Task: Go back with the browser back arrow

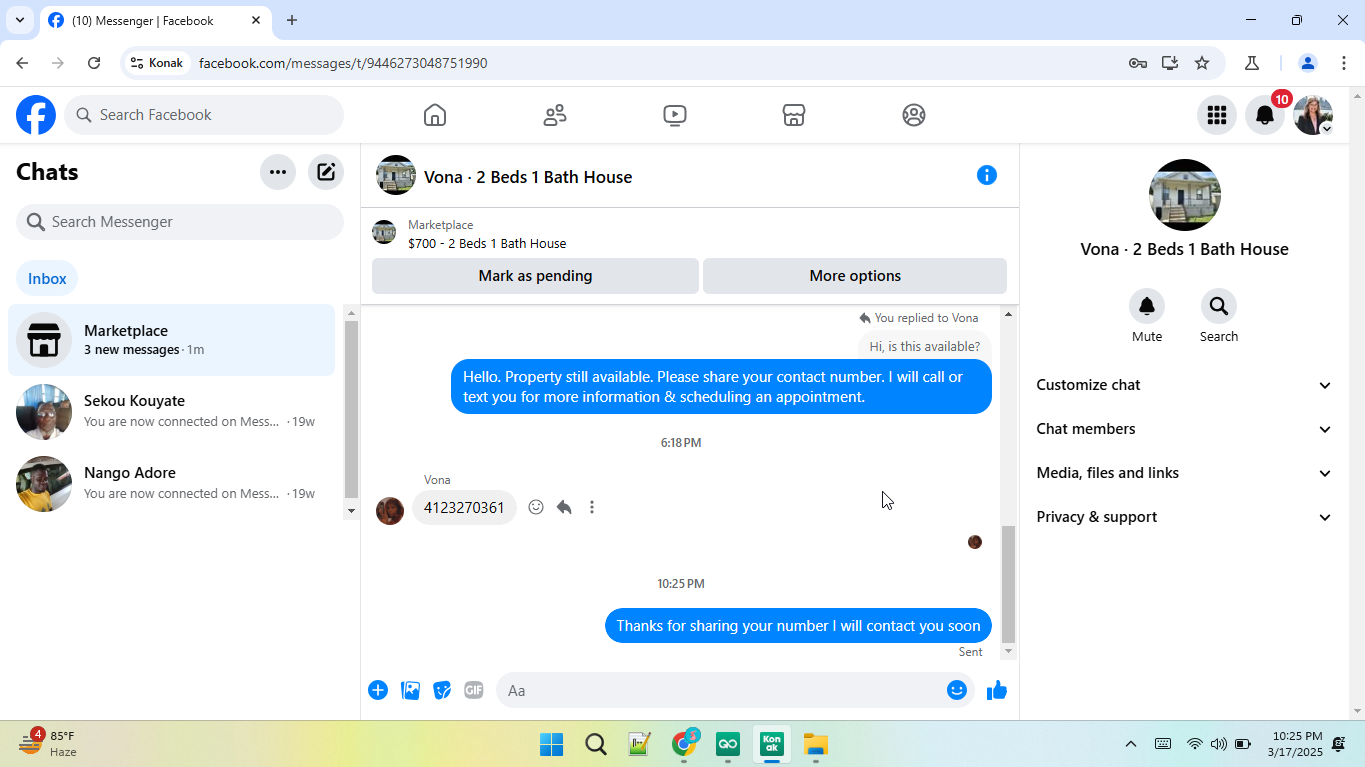Action: coord(22,63)
